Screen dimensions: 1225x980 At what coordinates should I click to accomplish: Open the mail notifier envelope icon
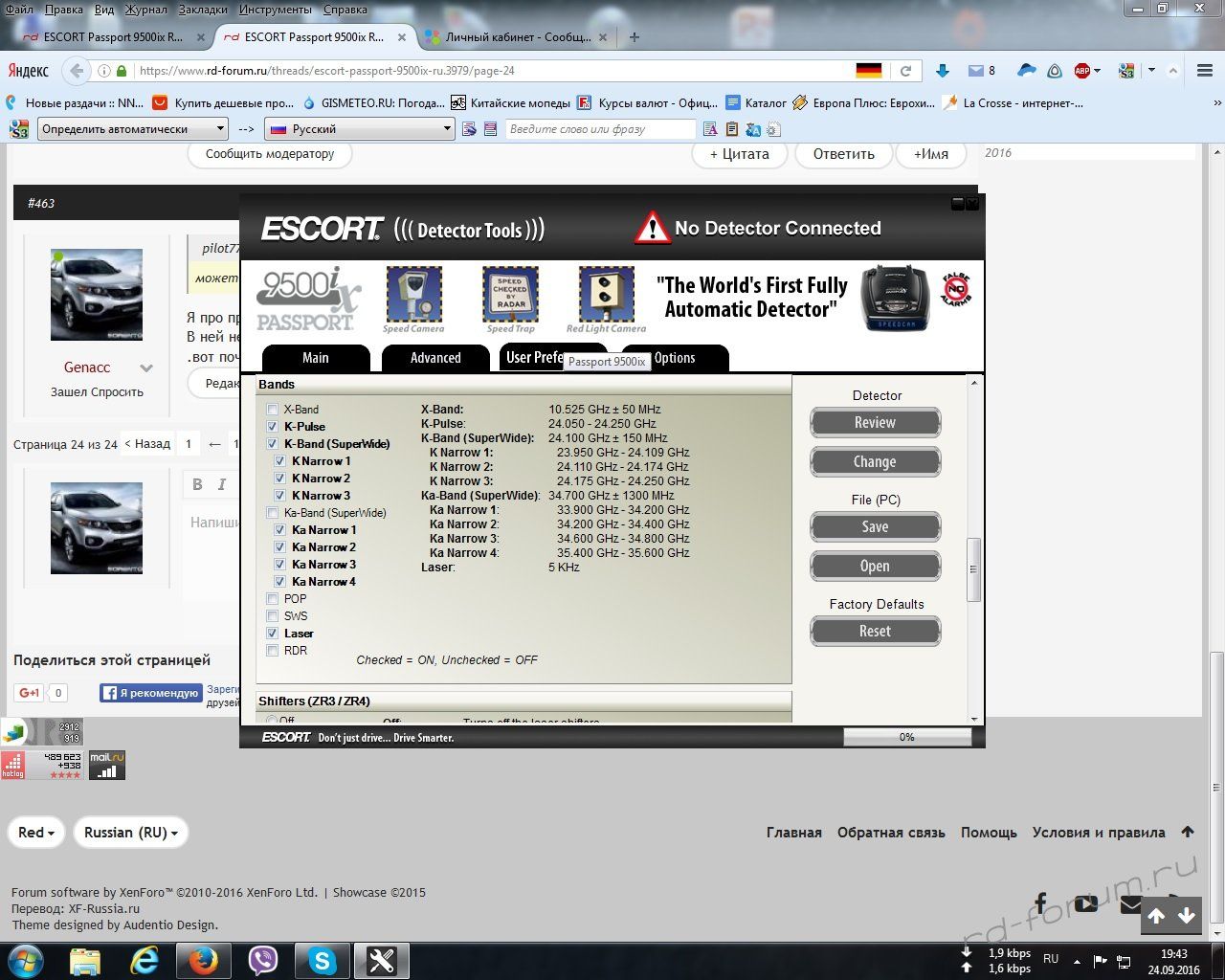click(976, 71)
